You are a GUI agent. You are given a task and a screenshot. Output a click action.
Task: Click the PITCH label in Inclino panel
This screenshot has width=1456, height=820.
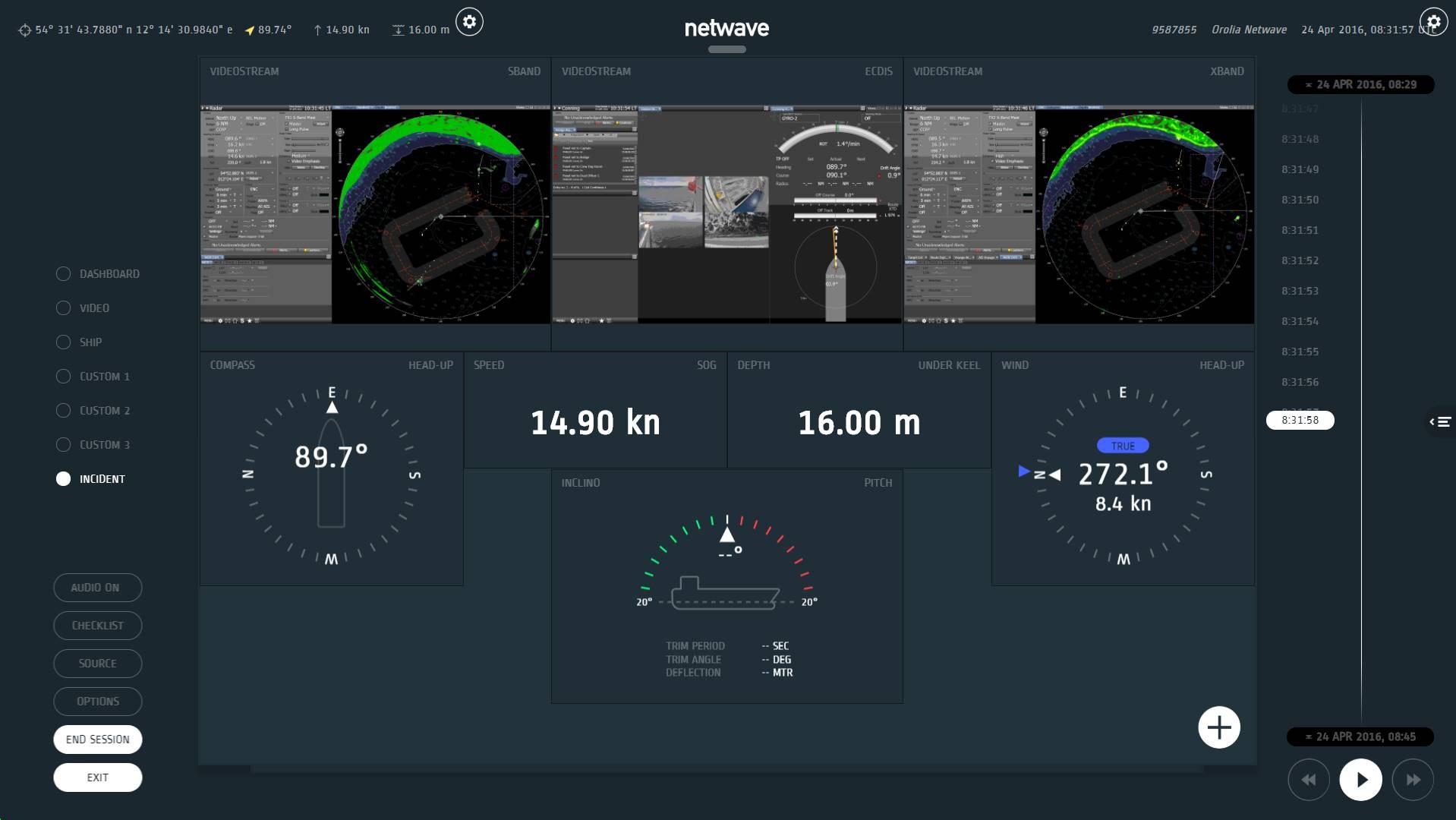click(x=878, y=483)
